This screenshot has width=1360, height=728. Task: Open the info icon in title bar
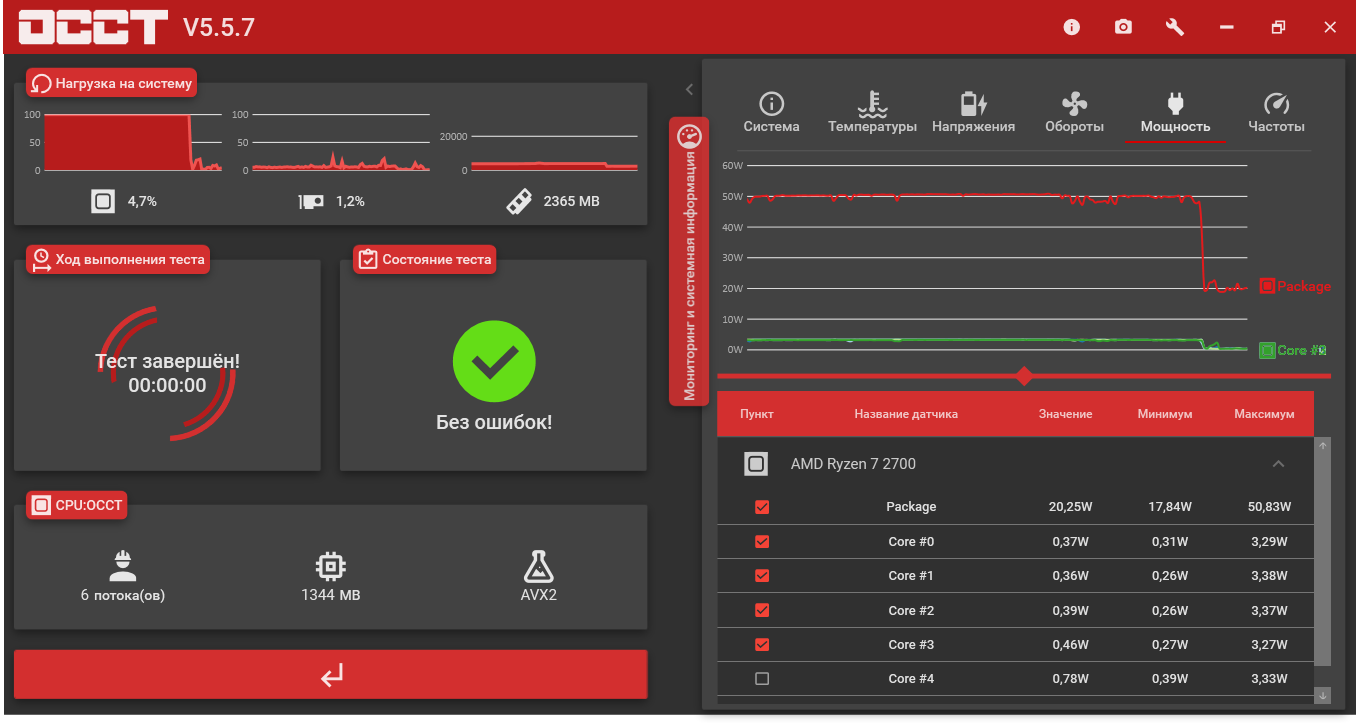(x=1072, y=27)
